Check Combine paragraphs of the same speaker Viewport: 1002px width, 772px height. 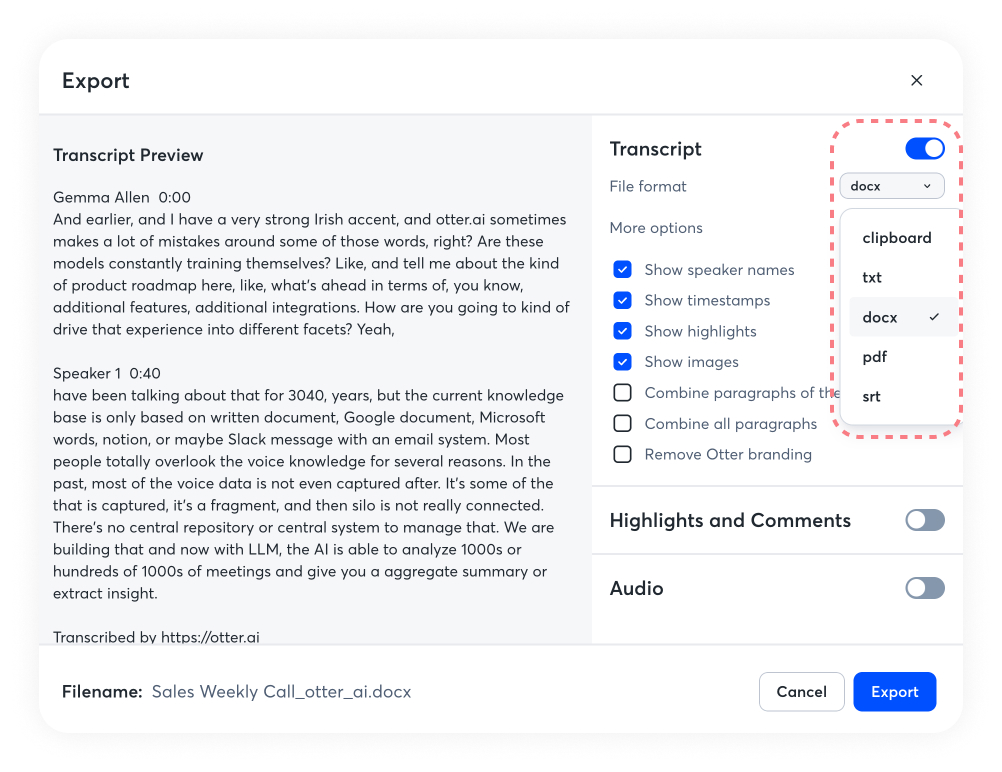(622, 393)
